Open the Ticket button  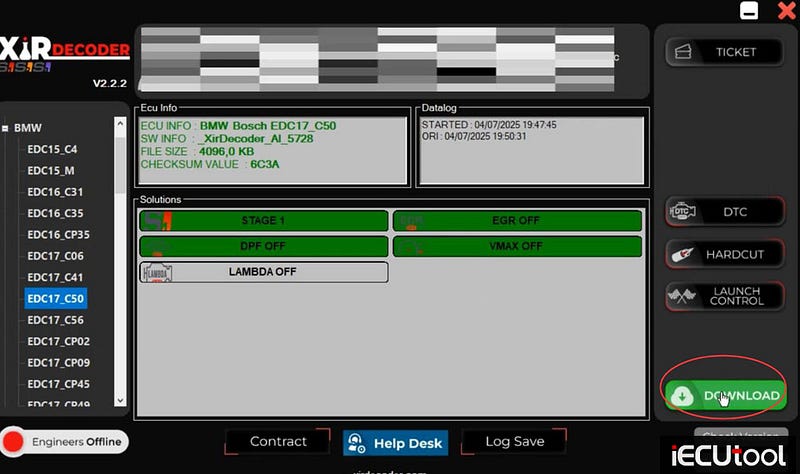tap(724, 52)
